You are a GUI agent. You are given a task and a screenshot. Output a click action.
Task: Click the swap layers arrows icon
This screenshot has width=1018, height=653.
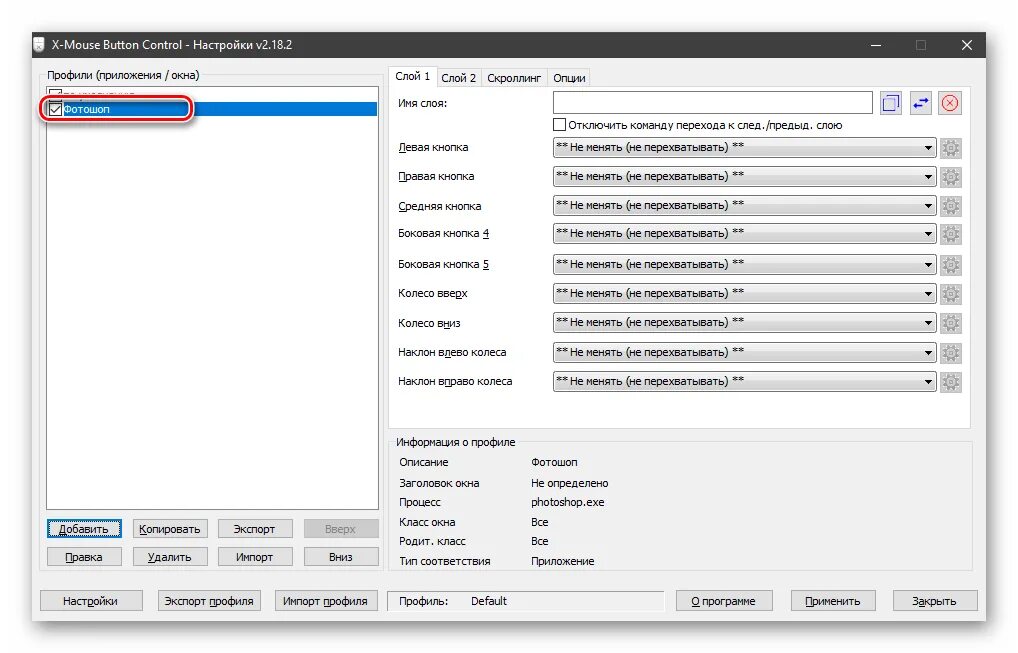coord(921,103)
